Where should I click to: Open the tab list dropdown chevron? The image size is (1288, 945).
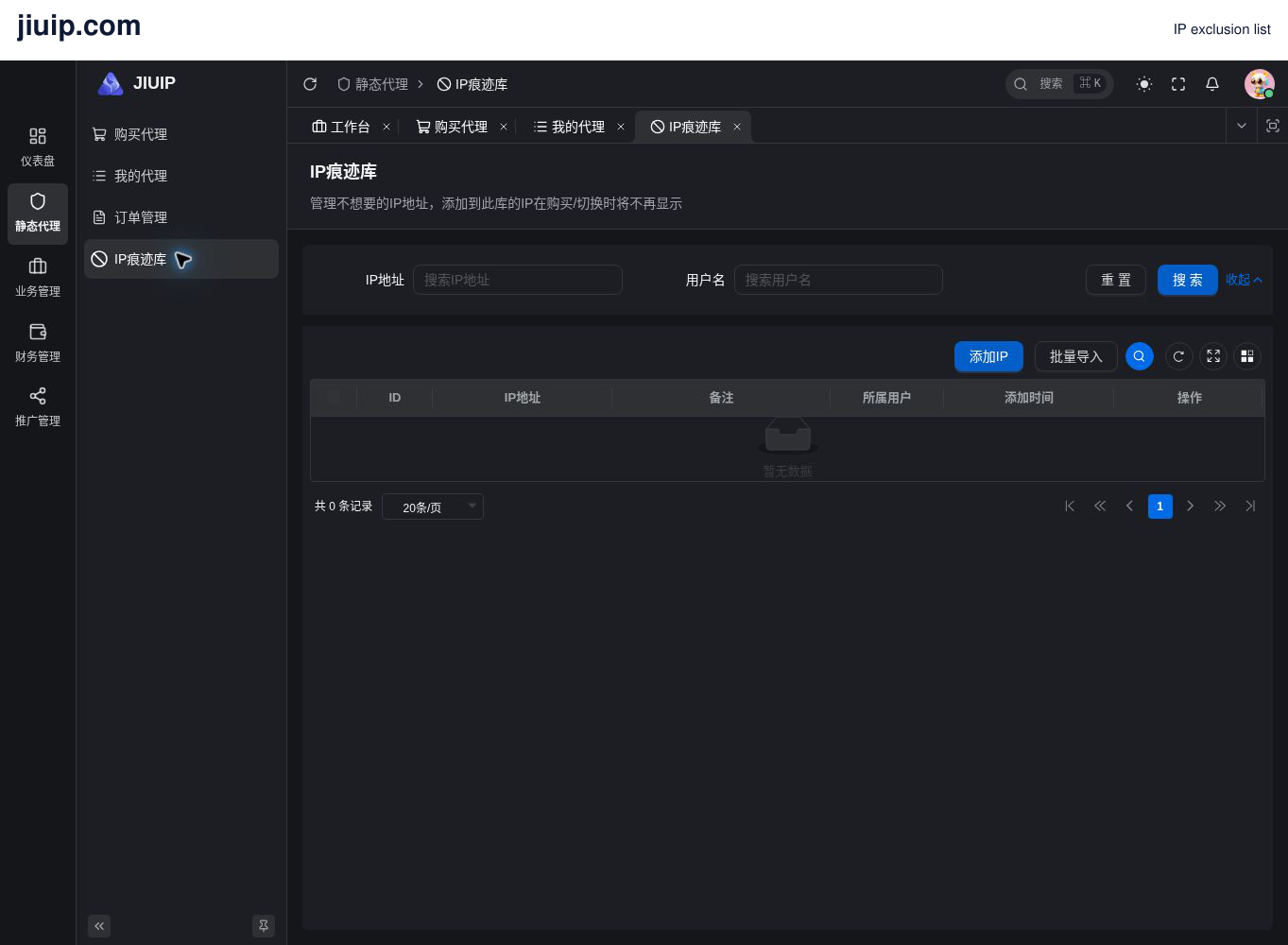pyautogui.click(x=1242, y=126)
